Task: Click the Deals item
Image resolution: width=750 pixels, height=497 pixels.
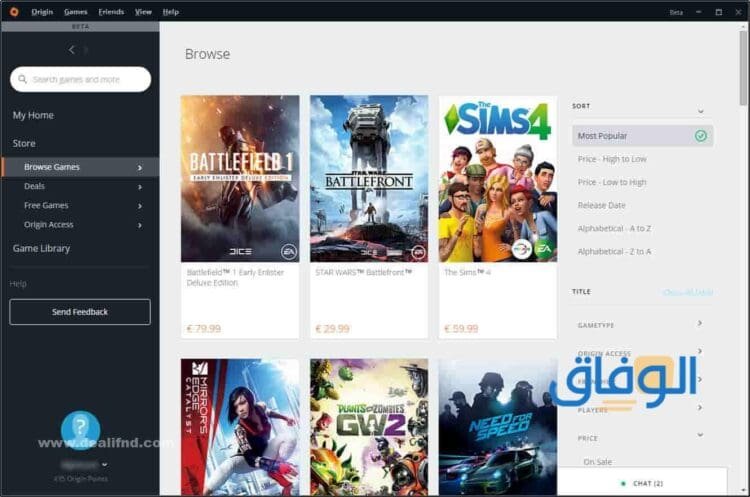Action: click(x=34, y=186)
